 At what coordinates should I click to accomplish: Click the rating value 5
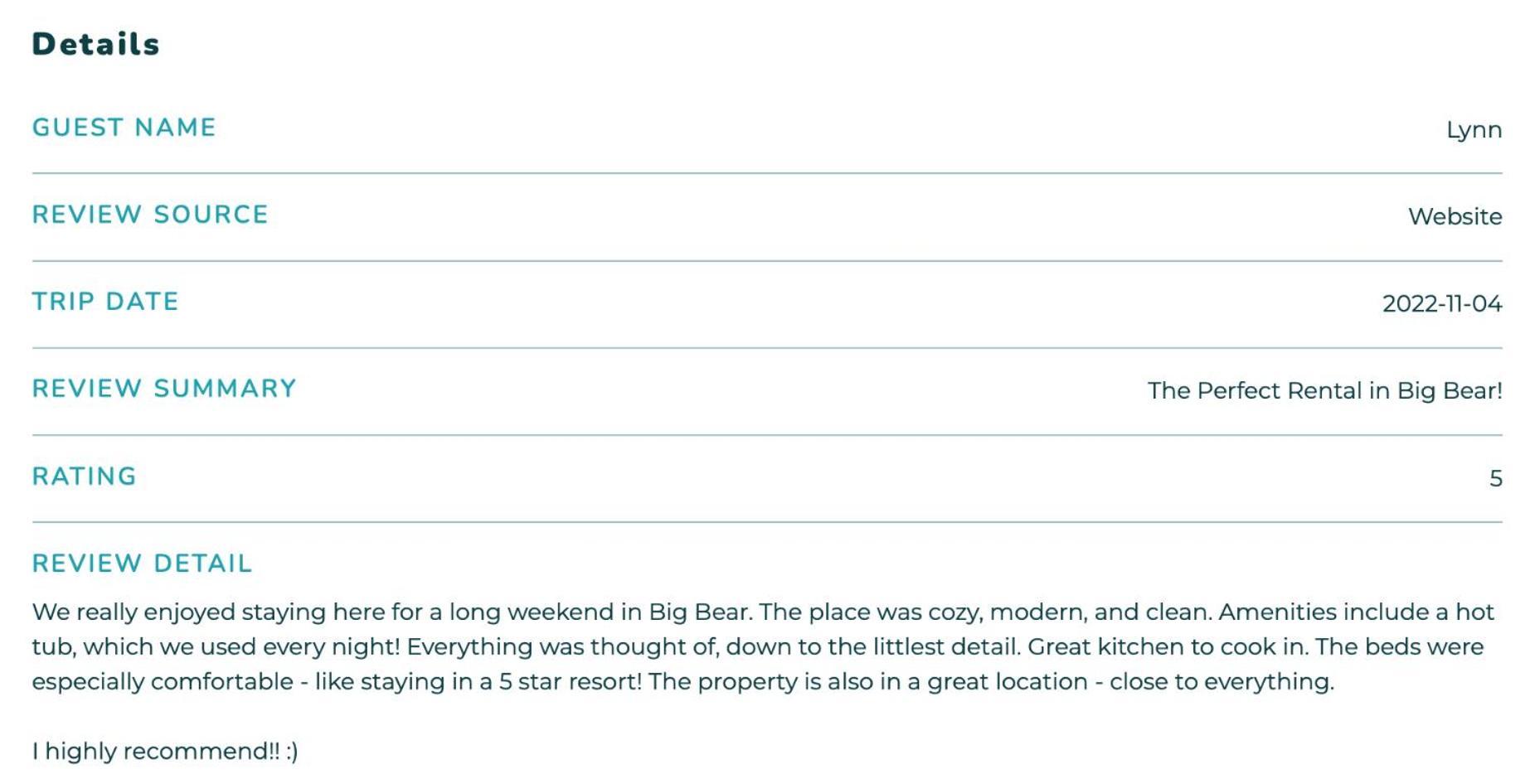tap(1495, 479)
